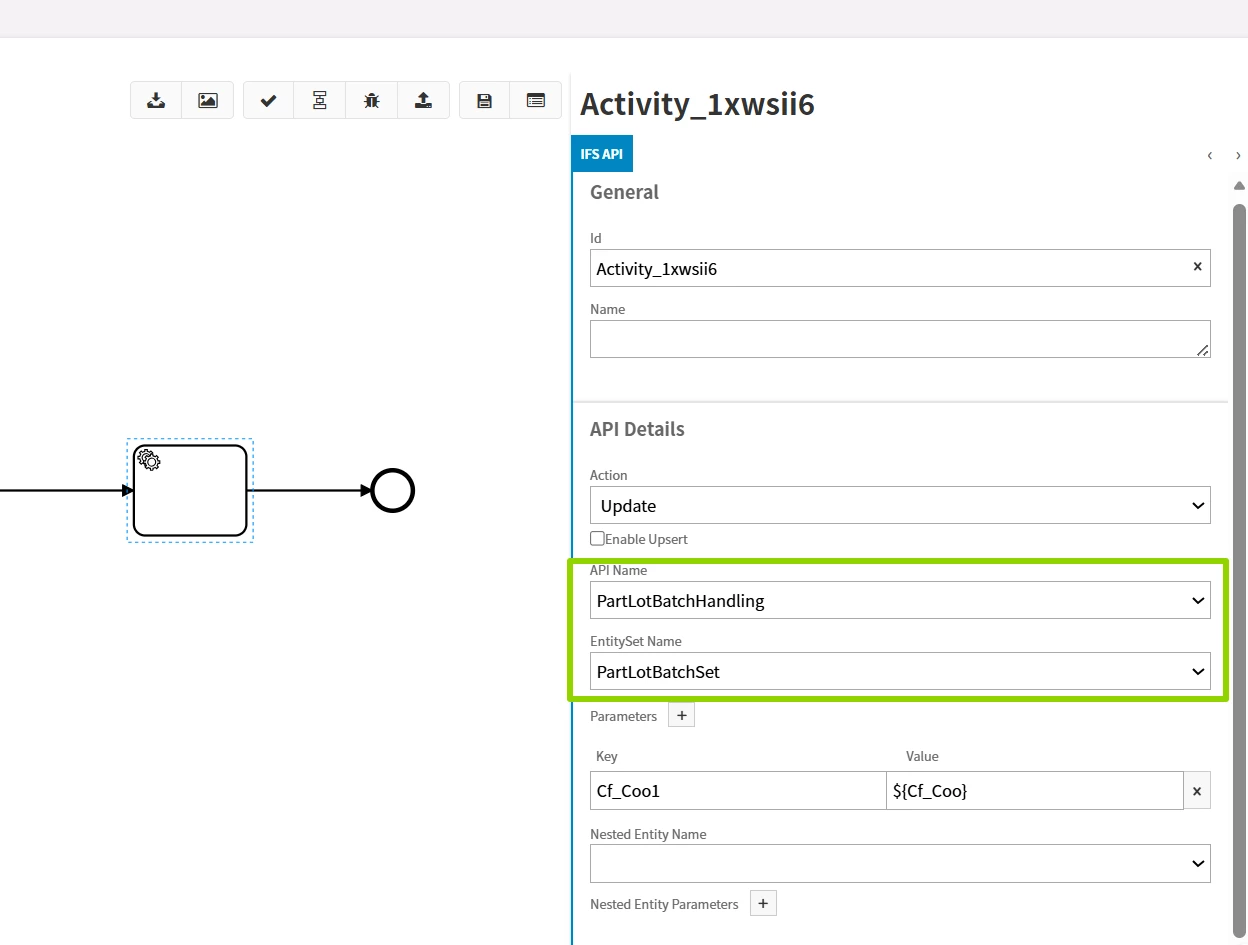Screen dimensions: 1248x945
Task: Click the upload deploy icon
Action: pos(423,100)
